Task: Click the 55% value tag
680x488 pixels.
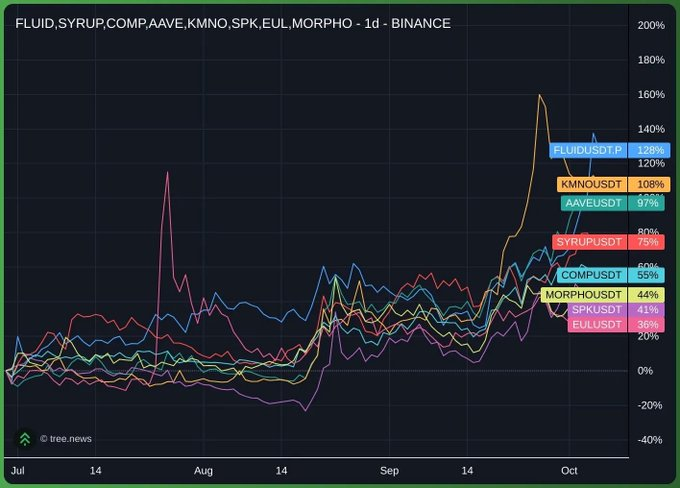Action: pos(647,275)
